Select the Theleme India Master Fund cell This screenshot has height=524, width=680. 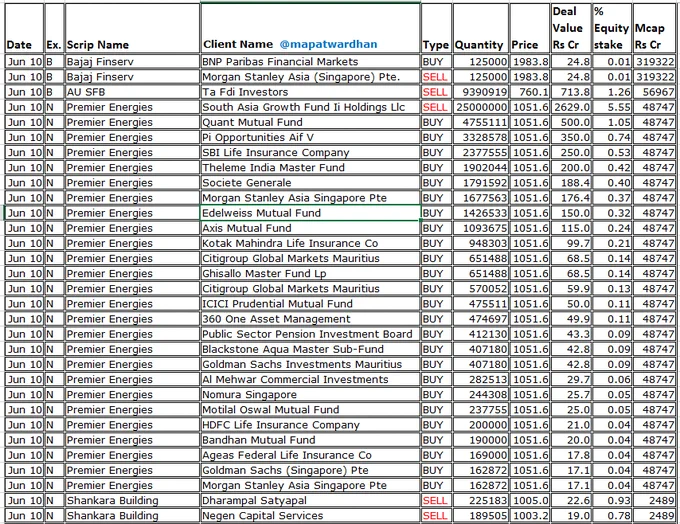311,167
